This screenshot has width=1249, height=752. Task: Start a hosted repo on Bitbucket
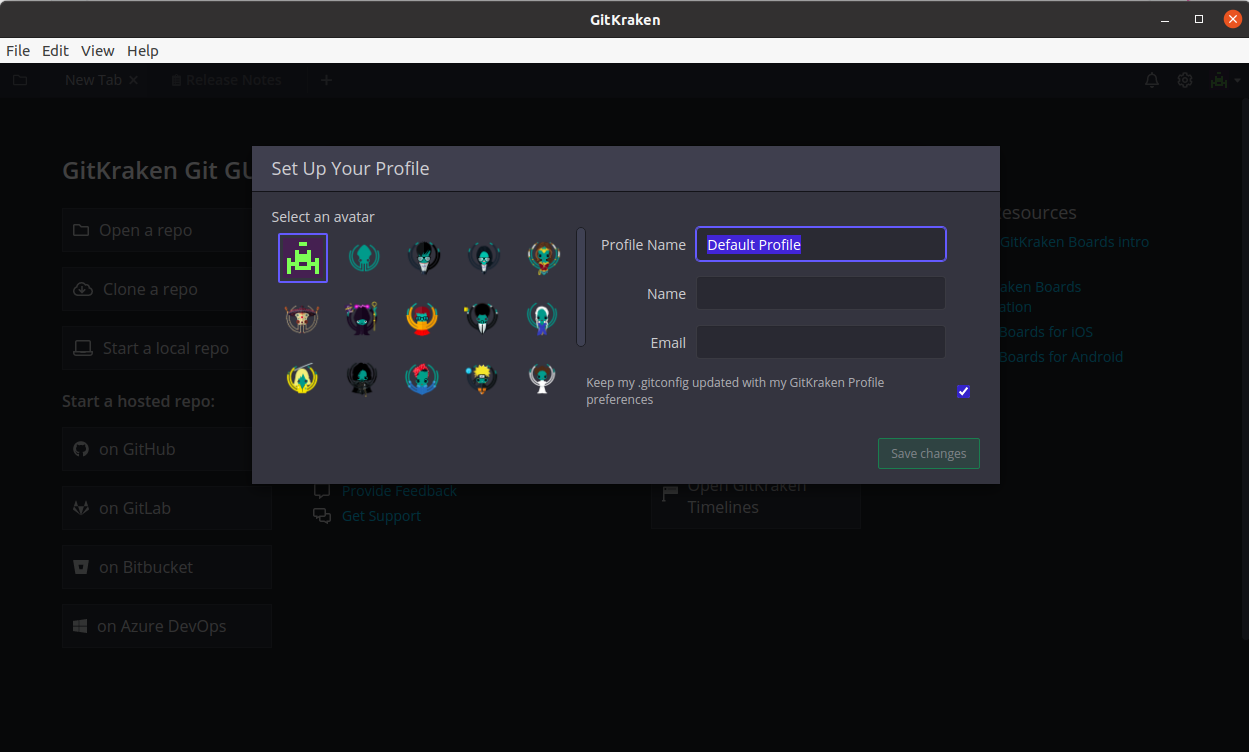click(166, 567)
